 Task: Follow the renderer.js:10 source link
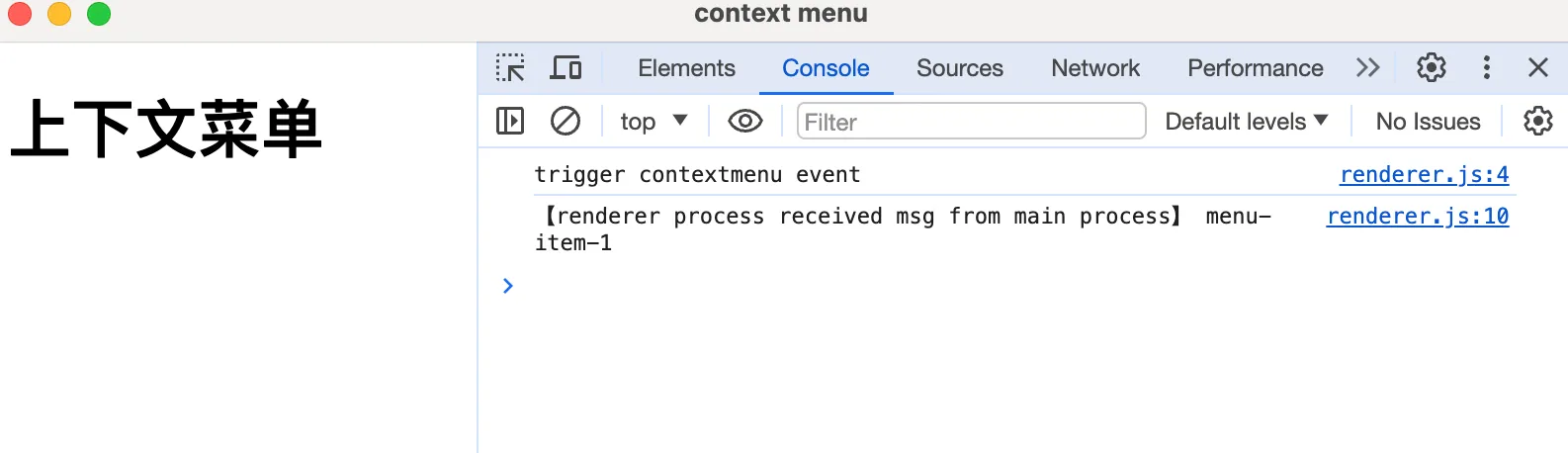coord(1417,217)
